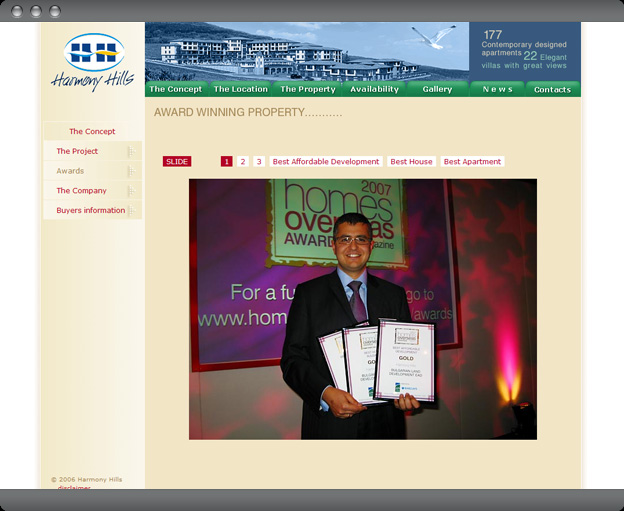
Task: Open the News tab
Action: 497,89
